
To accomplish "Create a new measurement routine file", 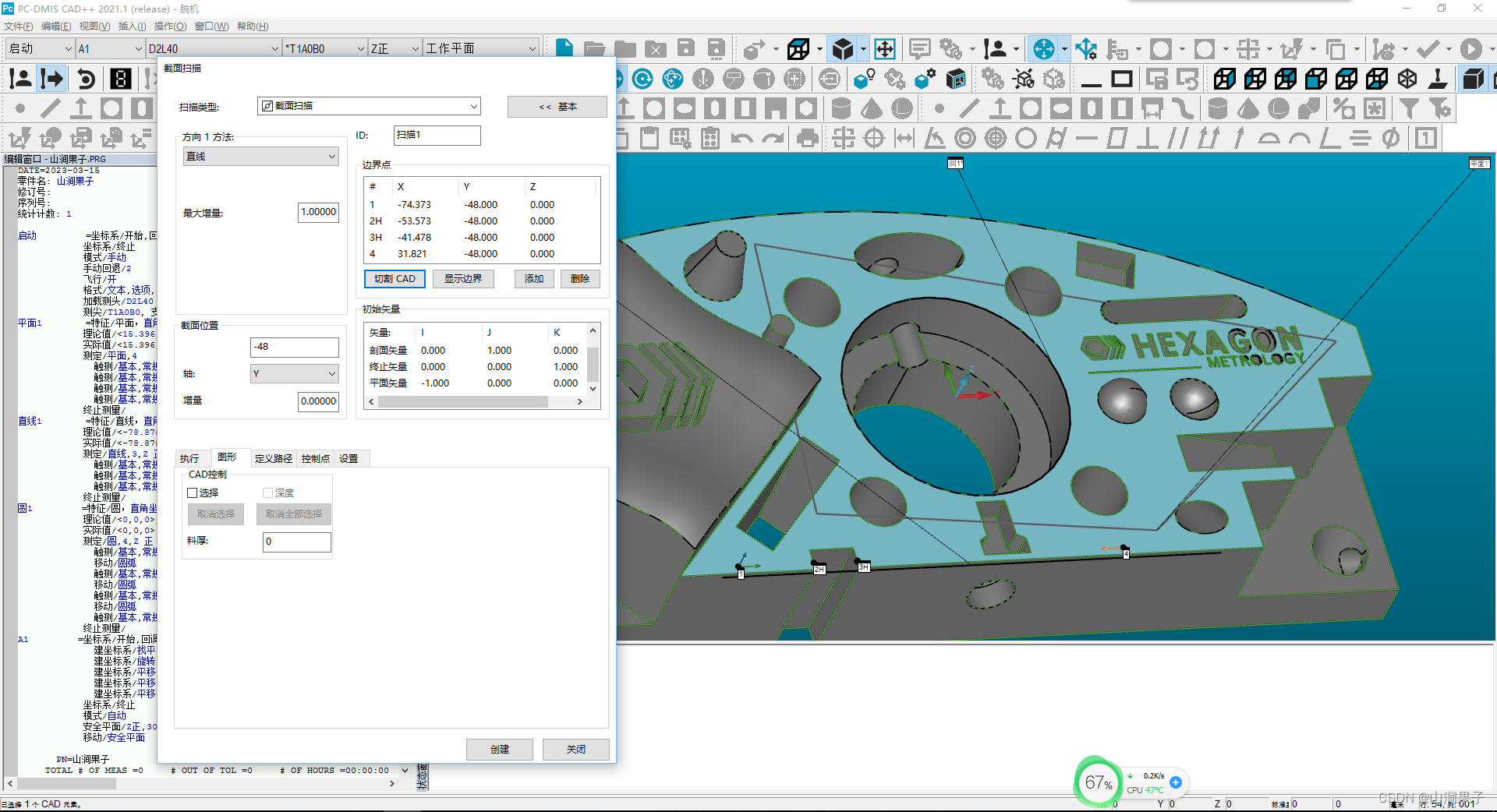I will (x=564, y=48).
